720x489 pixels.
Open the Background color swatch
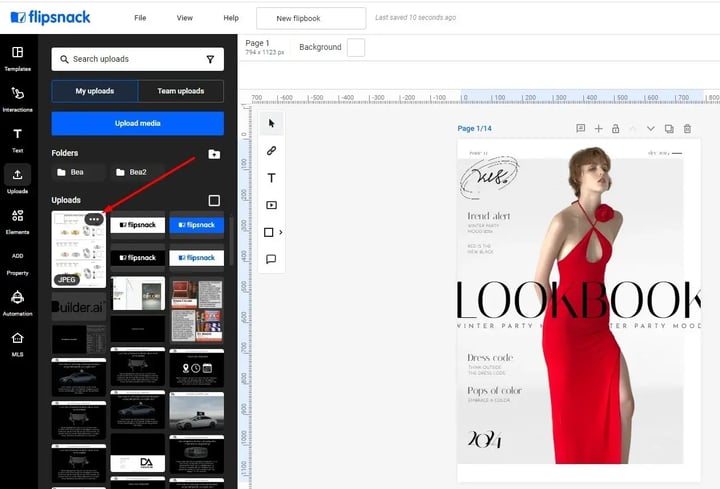point(356,47)
